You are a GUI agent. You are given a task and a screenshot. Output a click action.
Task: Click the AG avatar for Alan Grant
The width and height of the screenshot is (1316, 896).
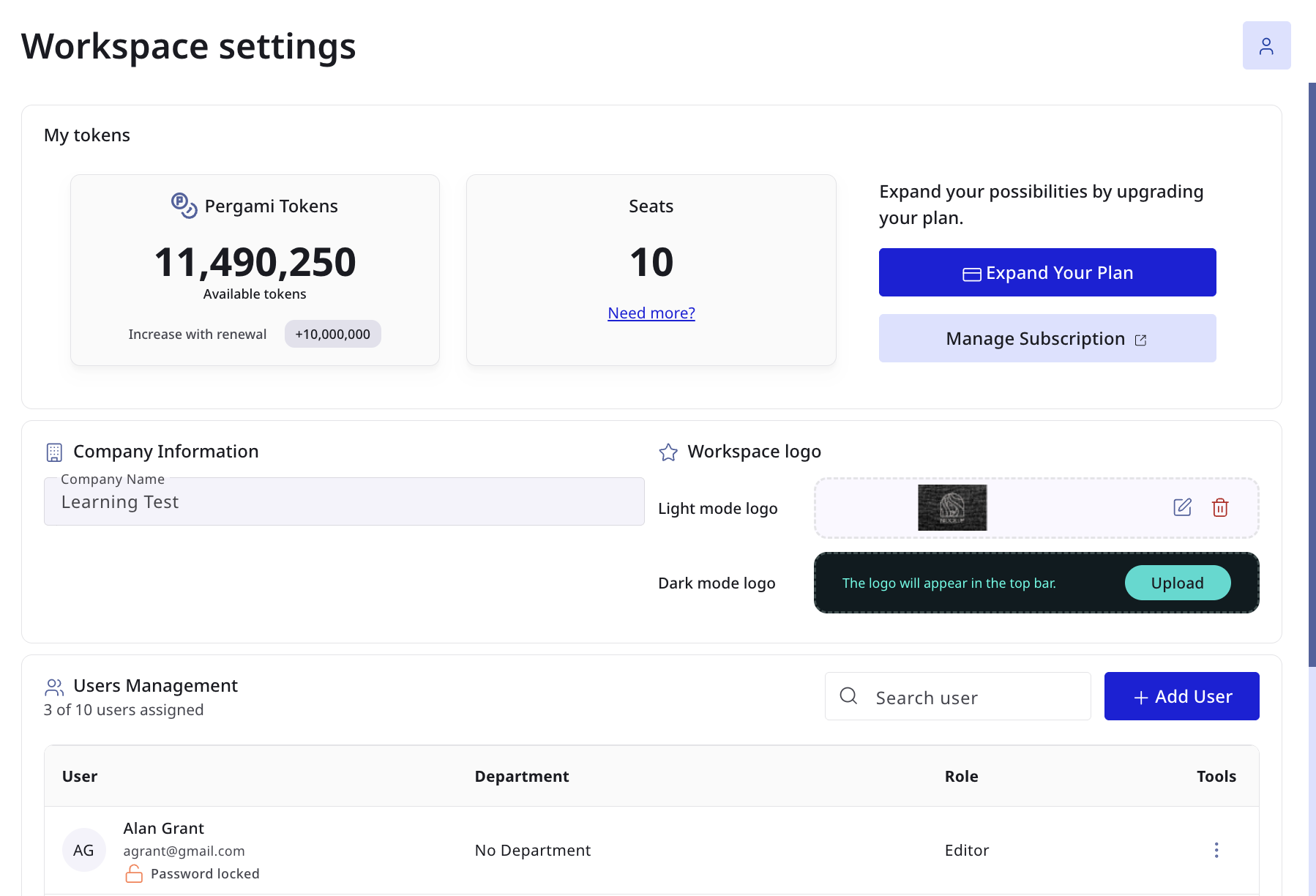click(83, 850)
